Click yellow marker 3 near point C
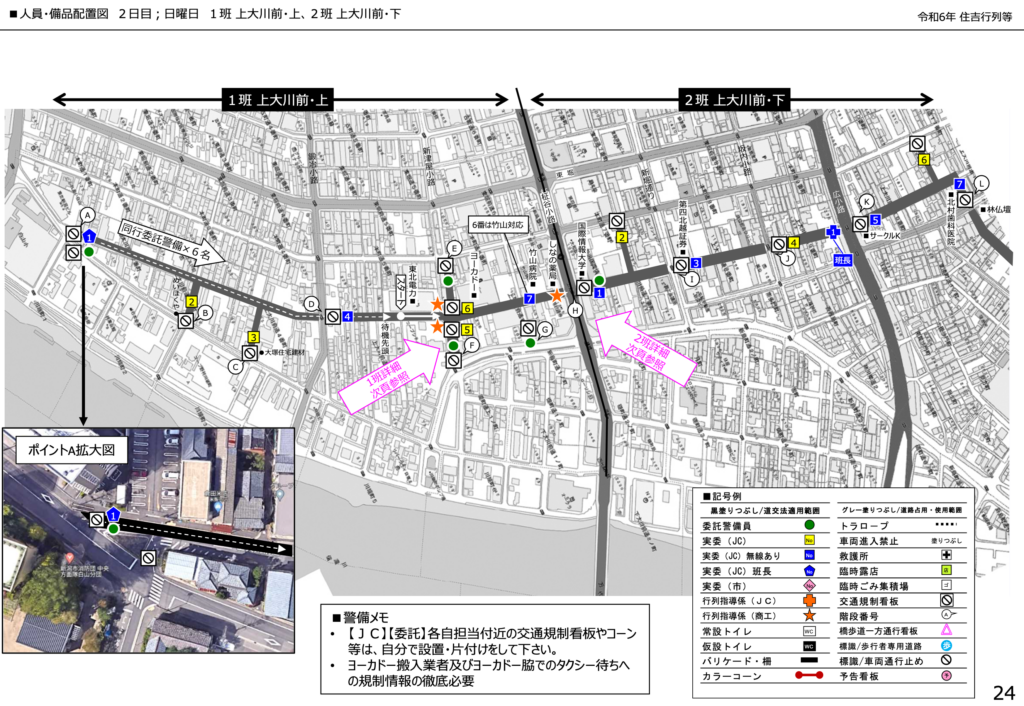The image size is (1024, 706). click(254, 337)
